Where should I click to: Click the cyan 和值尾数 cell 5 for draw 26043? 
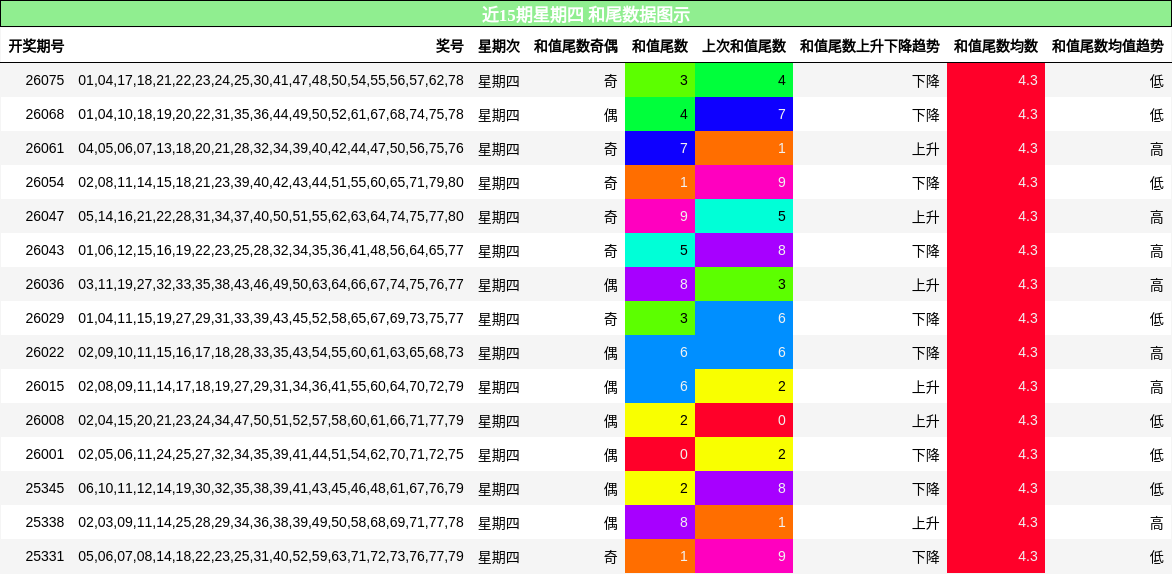660,250
